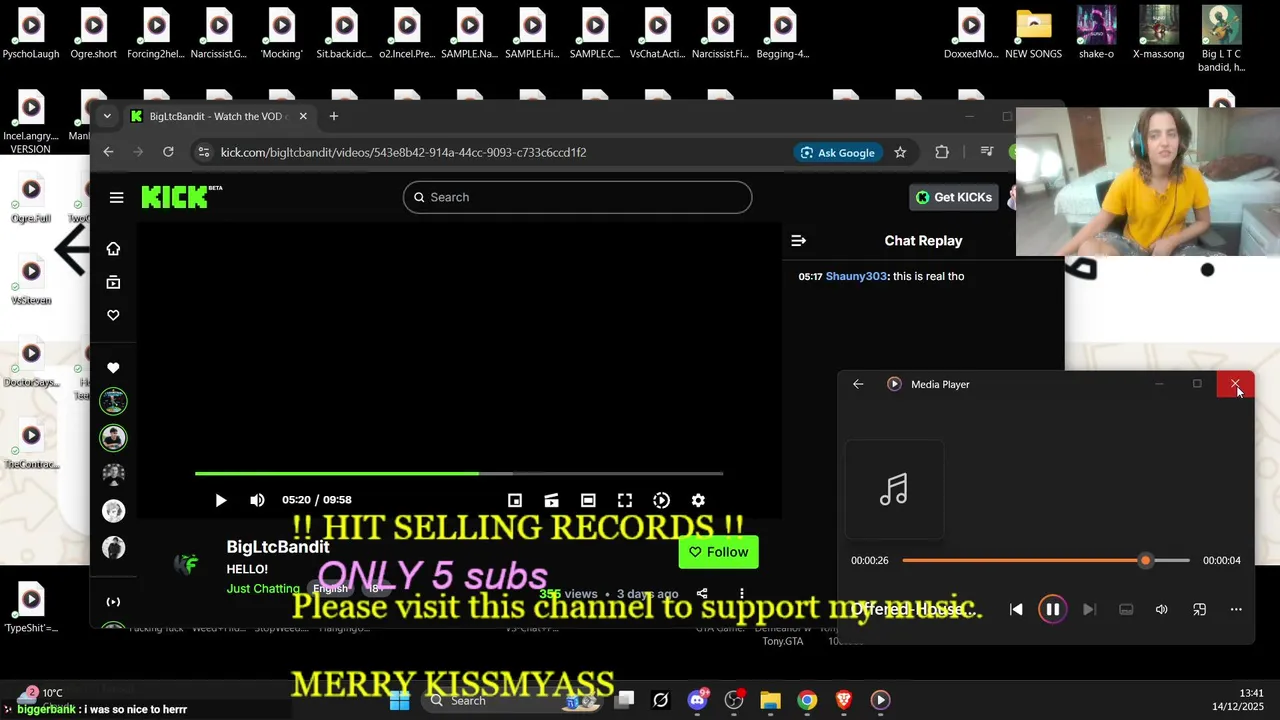Open Brave browser from the taskbar
Screen dimensions: 1280x720
tap(843, 700)
